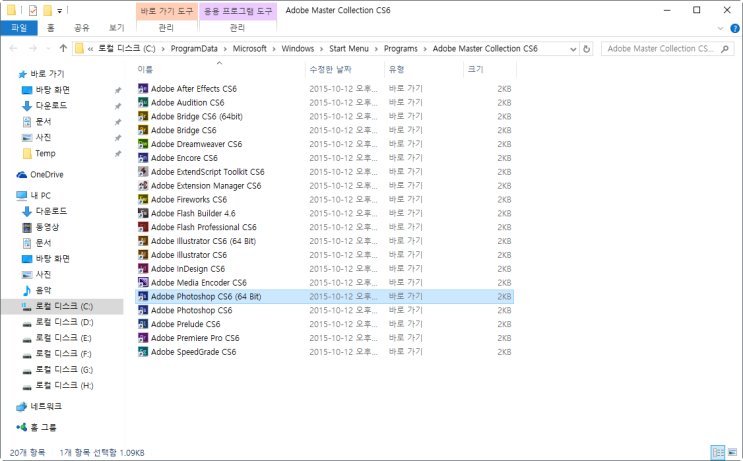Open the recent locations dropdown arrow
This screenshot has height=461, width=743.
(x=48, y=48)
